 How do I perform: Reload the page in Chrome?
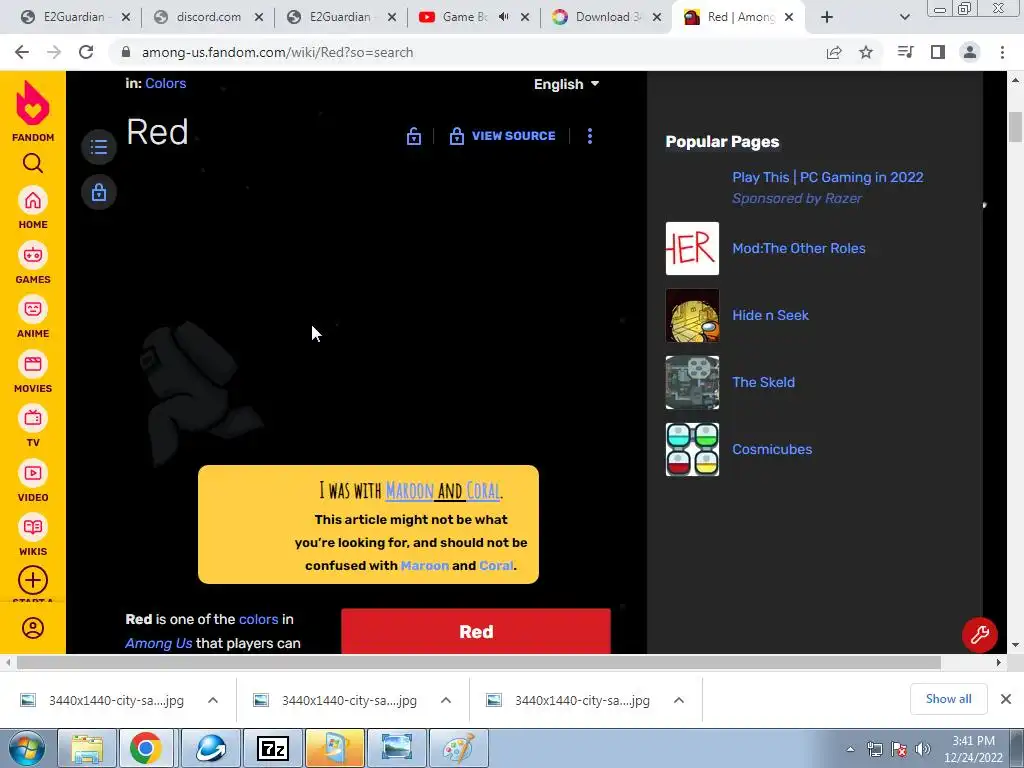(86, 52)
